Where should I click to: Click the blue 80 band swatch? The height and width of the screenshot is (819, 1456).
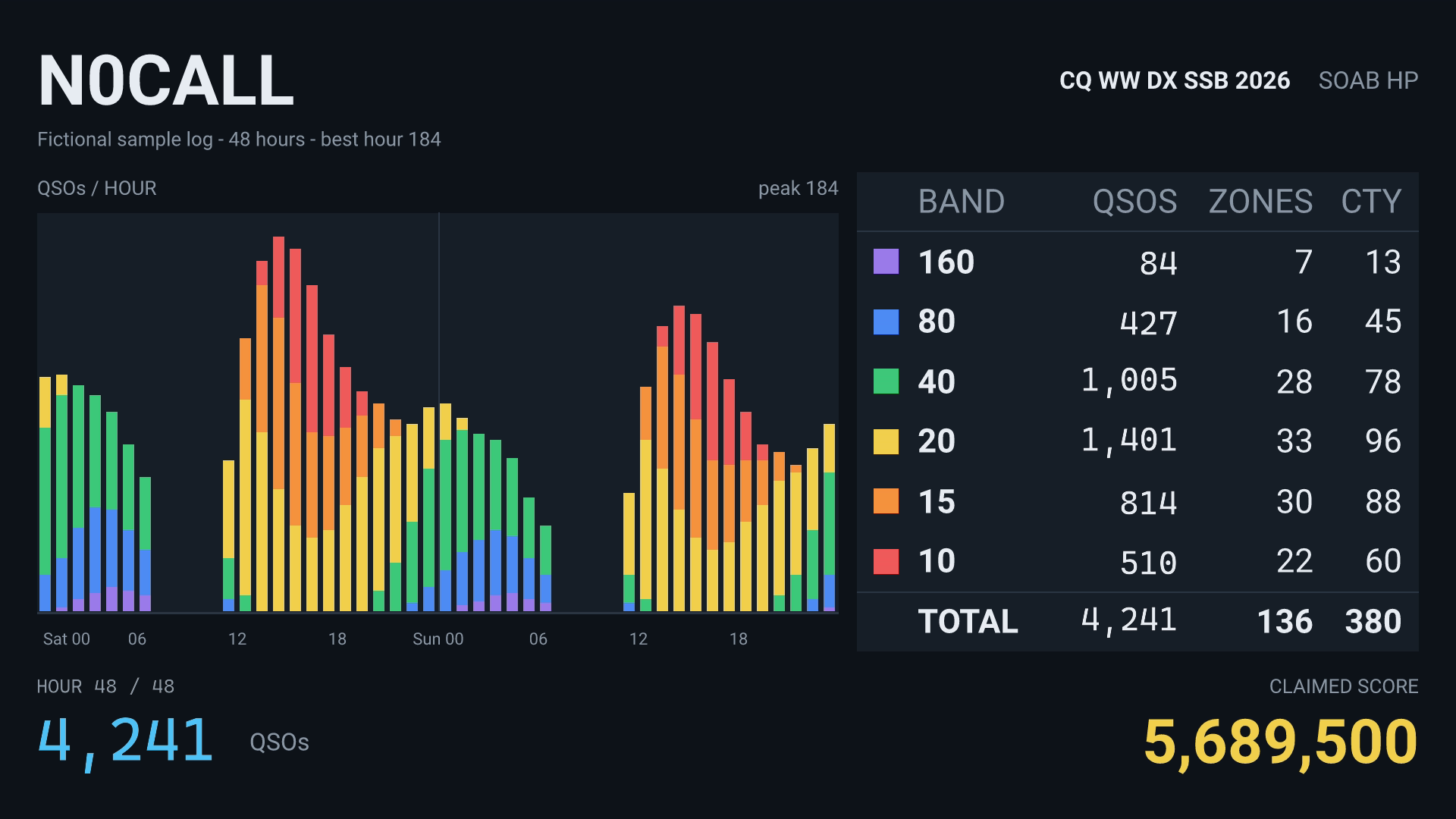[886, 322]
